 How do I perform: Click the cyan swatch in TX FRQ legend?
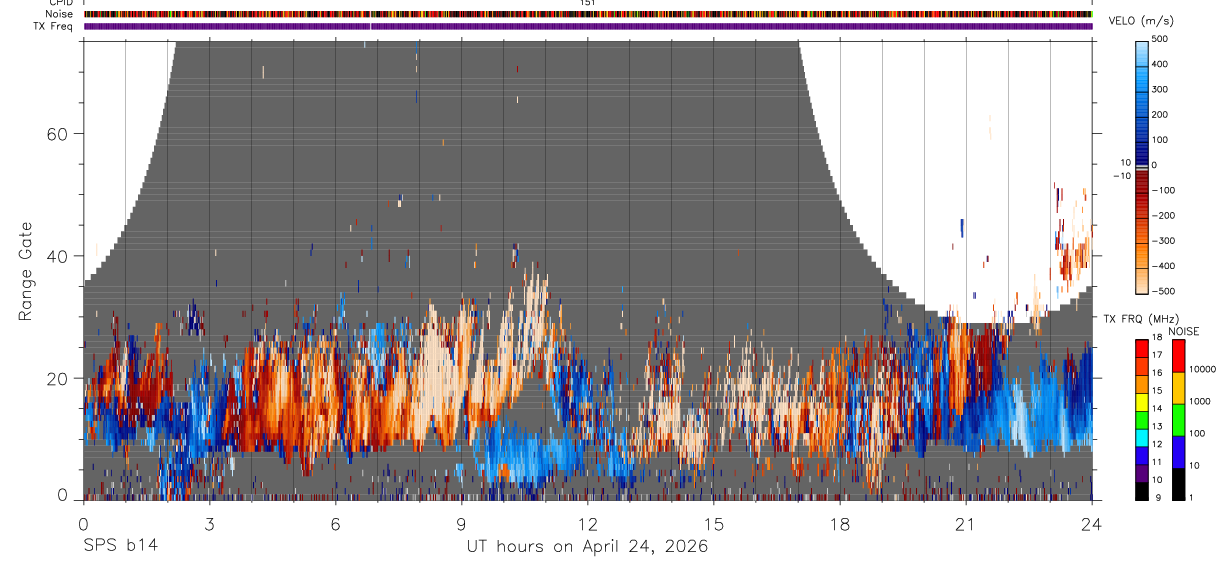[x=1141, y=436]
